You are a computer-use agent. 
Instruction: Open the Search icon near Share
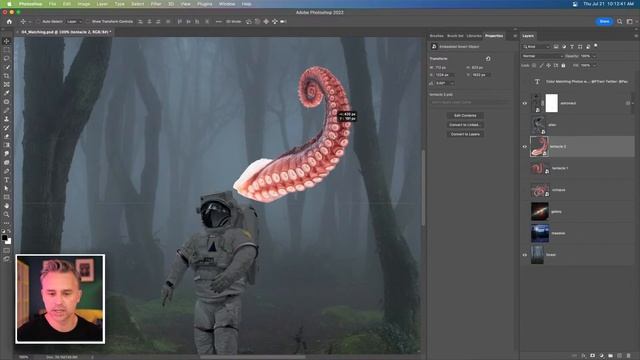(x=620, y=21)
